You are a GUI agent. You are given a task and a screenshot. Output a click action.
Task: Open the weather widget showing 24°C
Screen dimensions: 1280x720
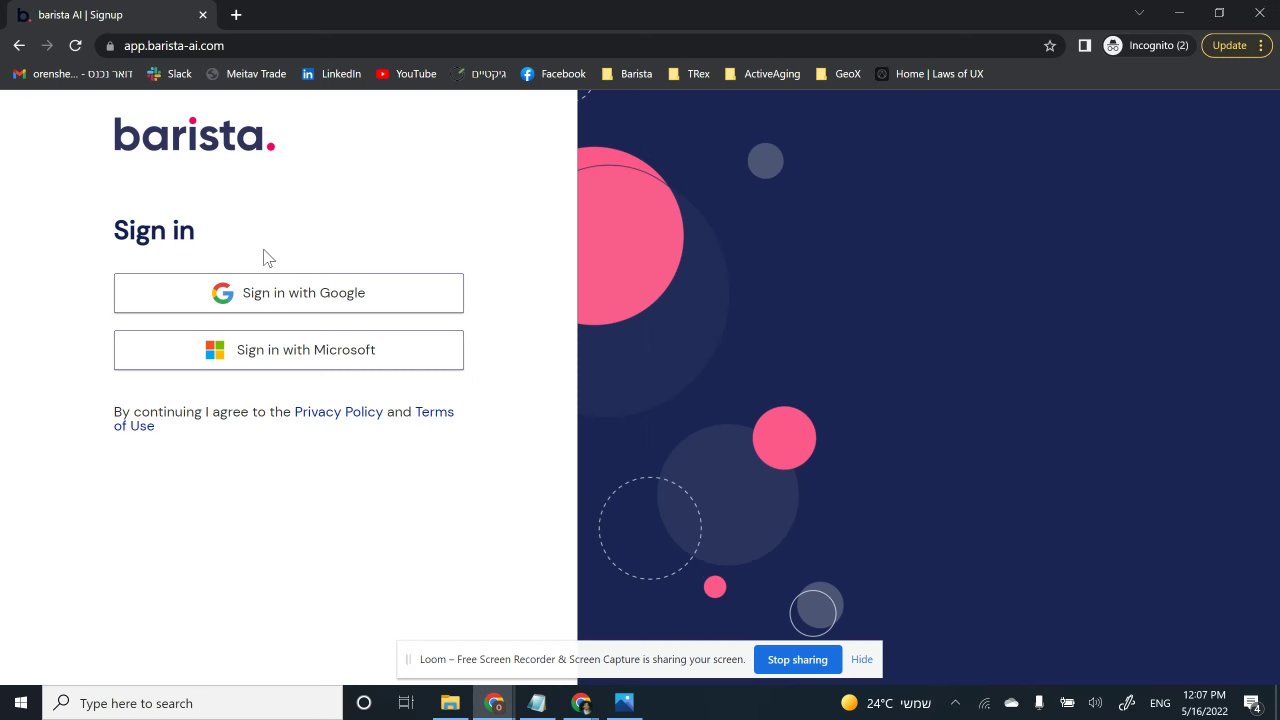click(x=886, y=703)
